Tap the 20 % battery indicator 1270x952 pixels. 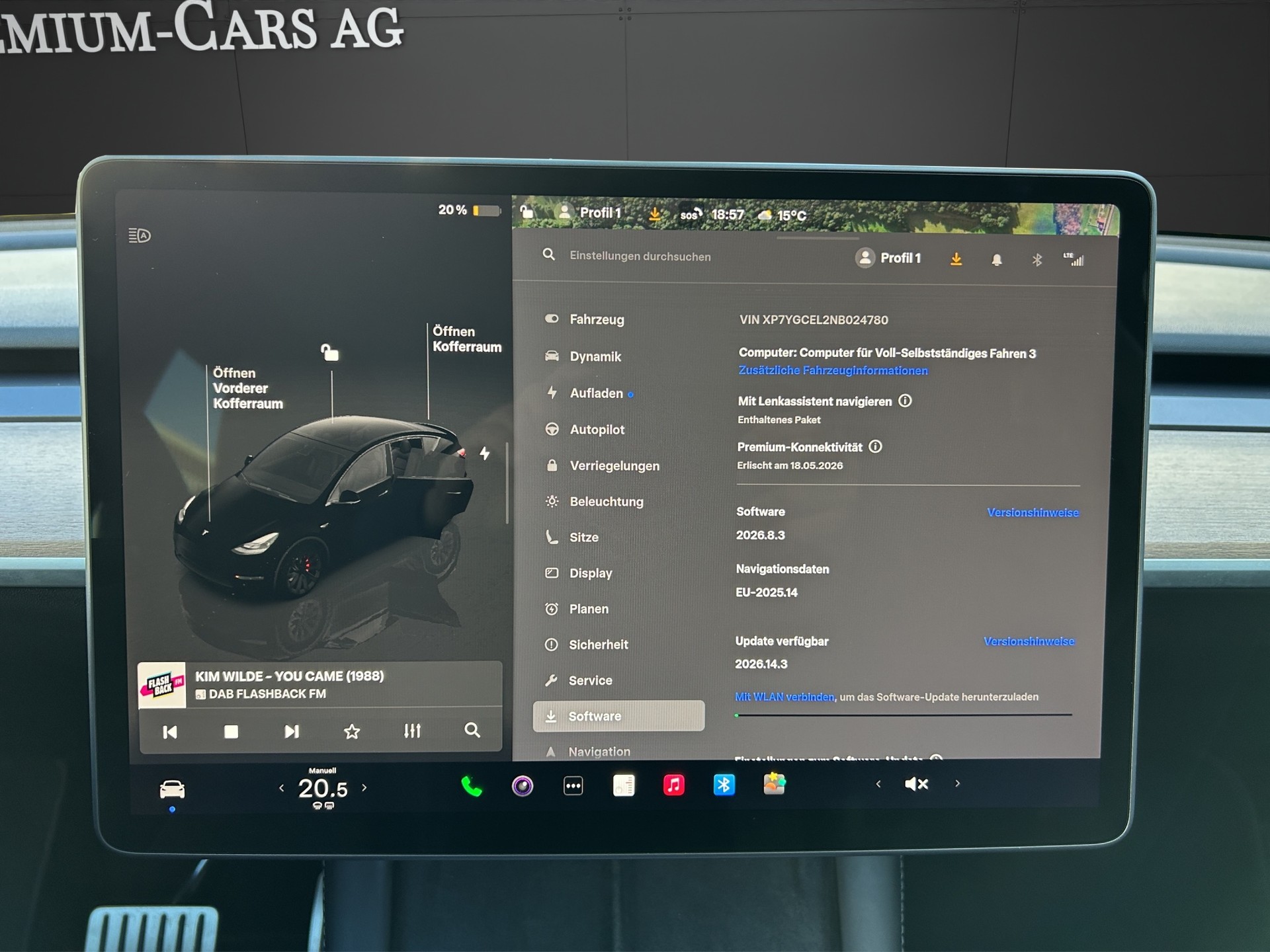point(469,210)
